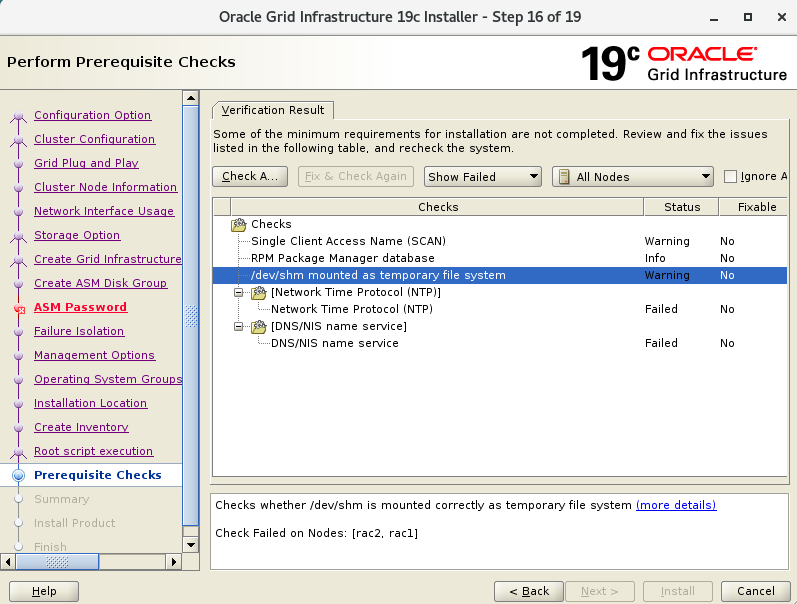The image size is (797, 604).
Task: Click the nodes icon in All Nodes dropdown
Action: click(x=564, y=177)
